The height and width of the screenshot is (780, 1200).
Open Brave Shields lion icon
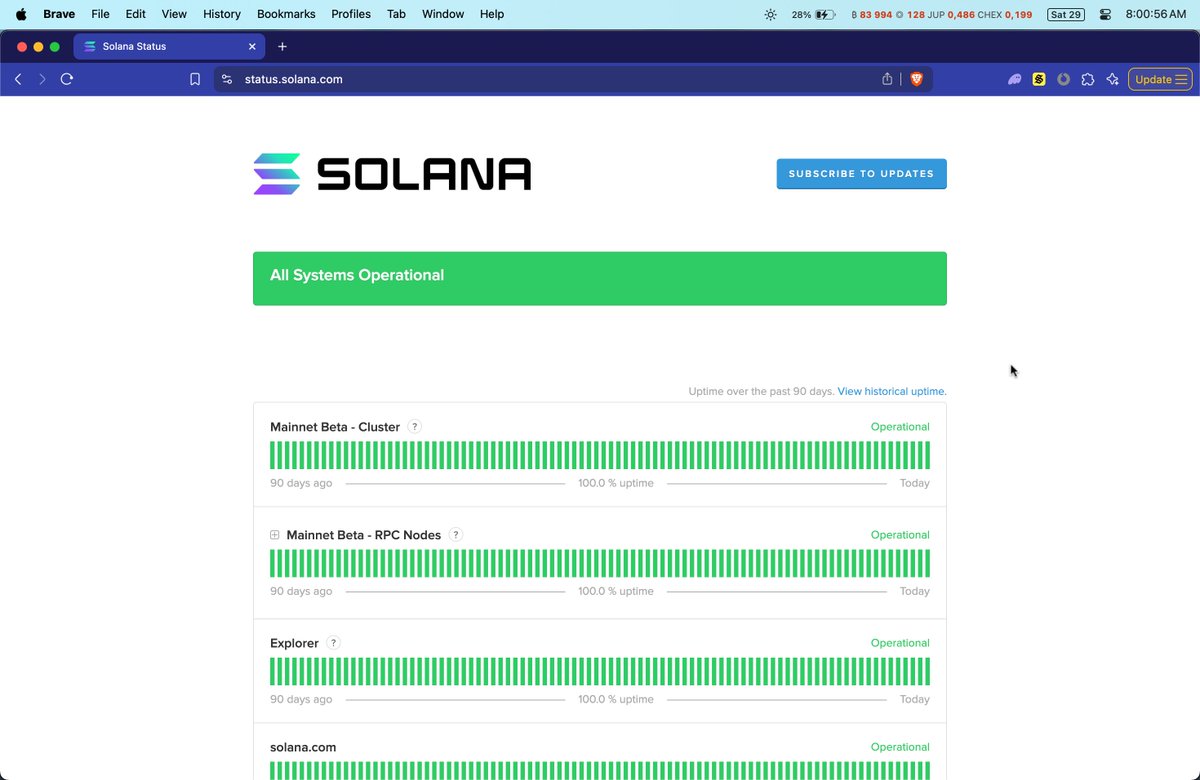916,79
